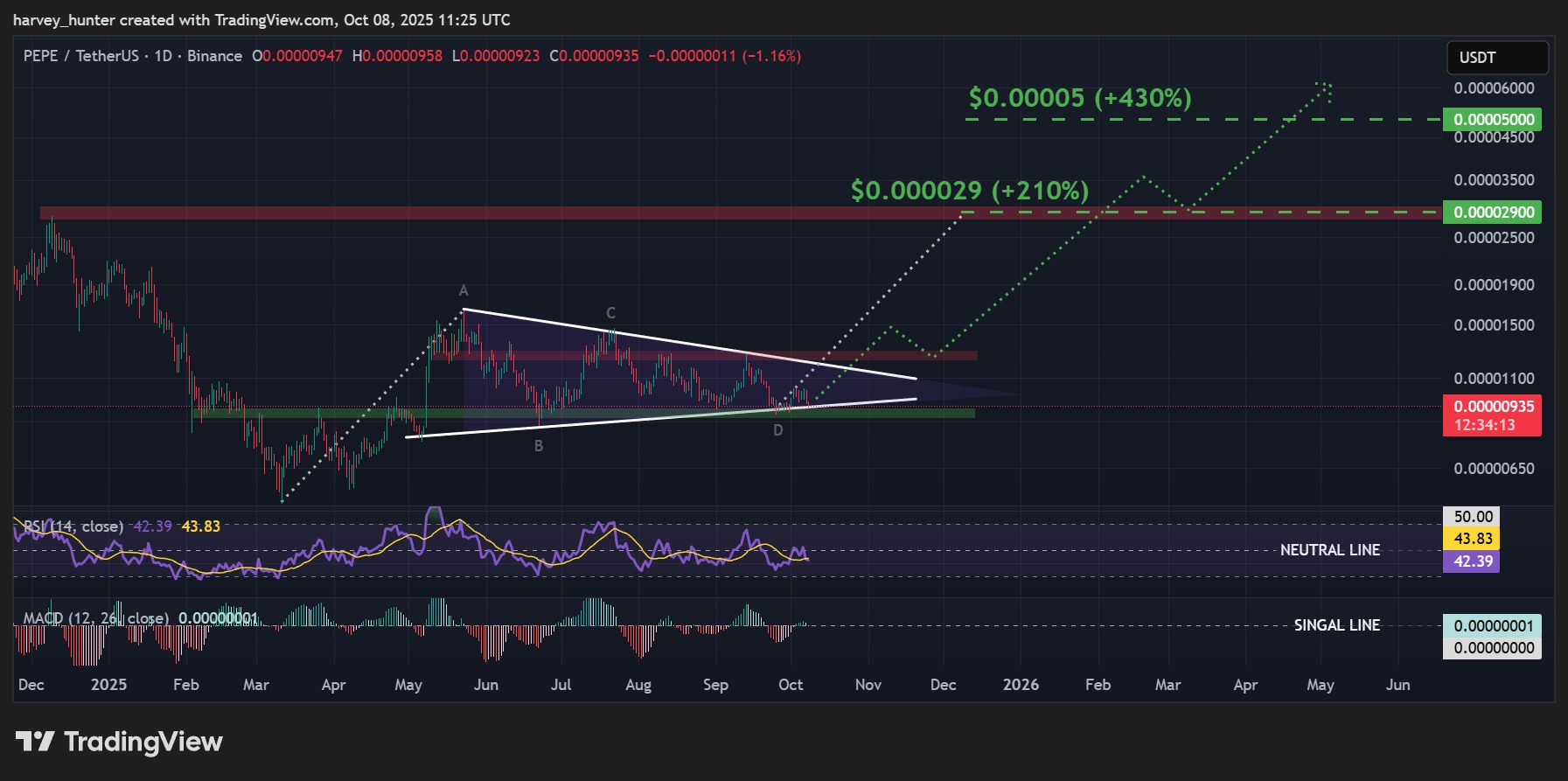Click the TradingView wordmark text at bottom

[143, 742]
